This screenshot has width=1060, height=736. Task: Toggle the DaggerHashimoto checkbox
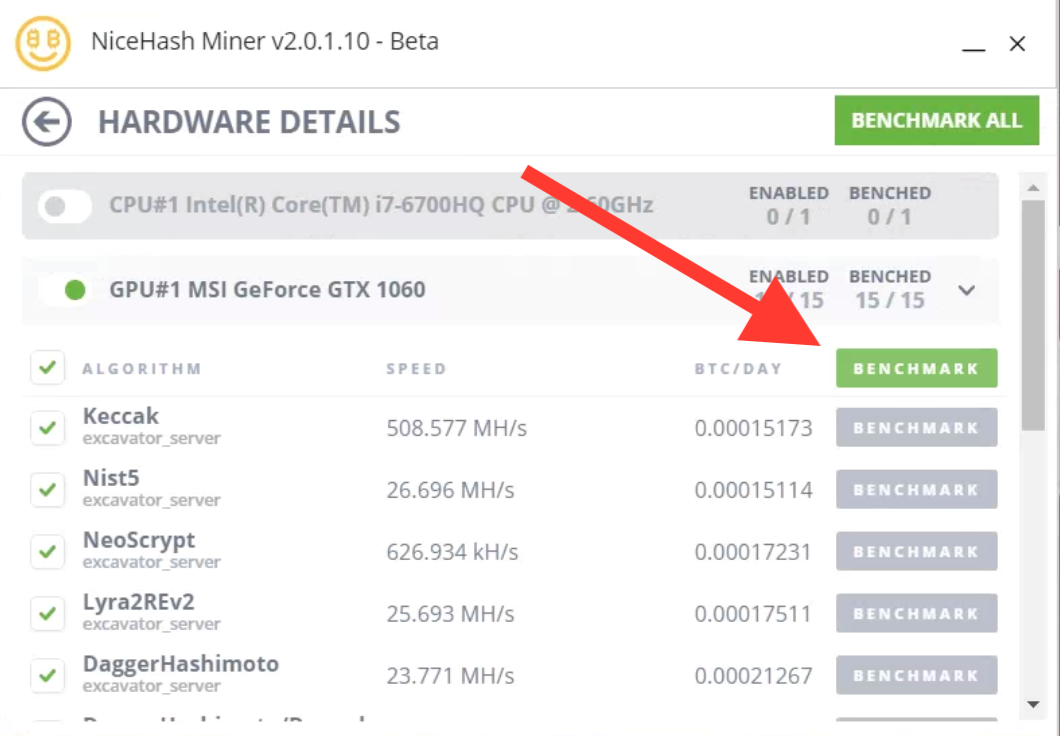47,675
